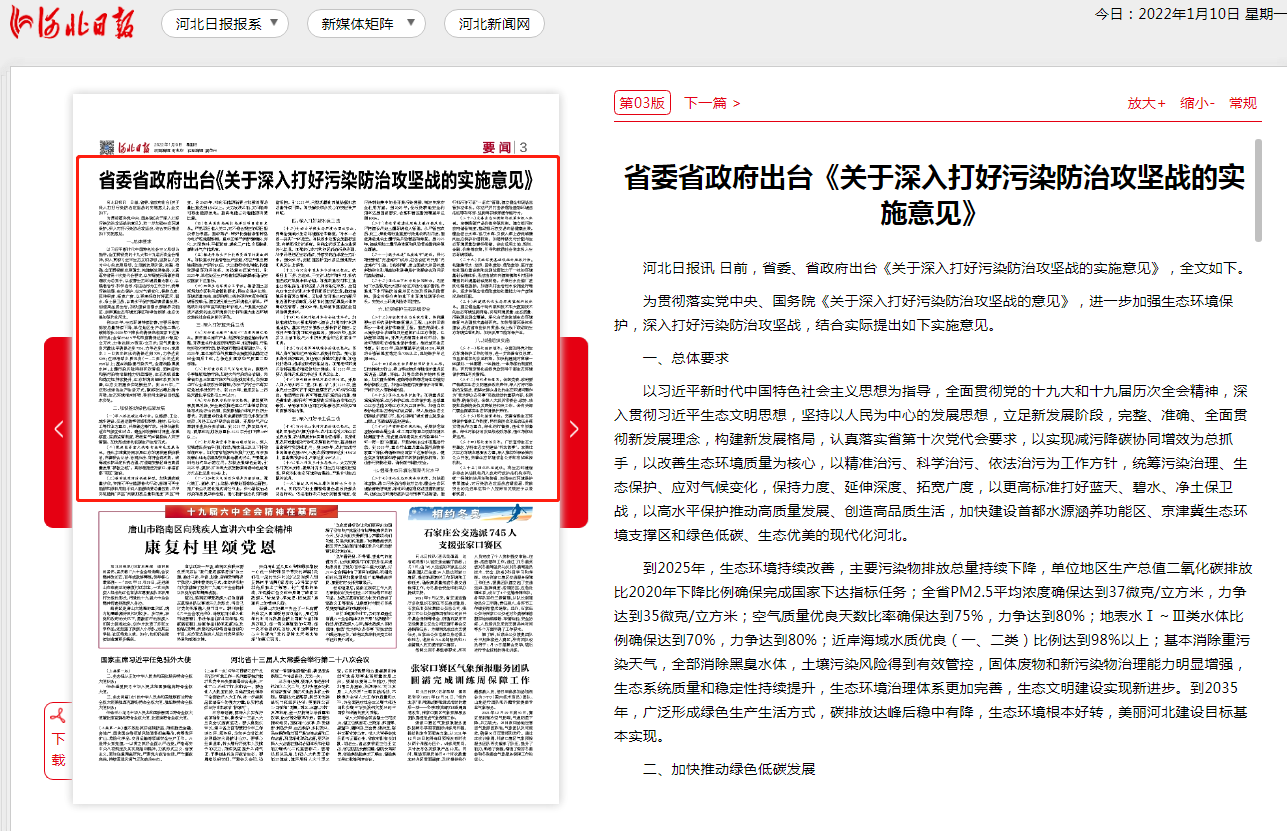Go to next page with right arrow
The image size is (1287, 831).
[x=573, y=429]
